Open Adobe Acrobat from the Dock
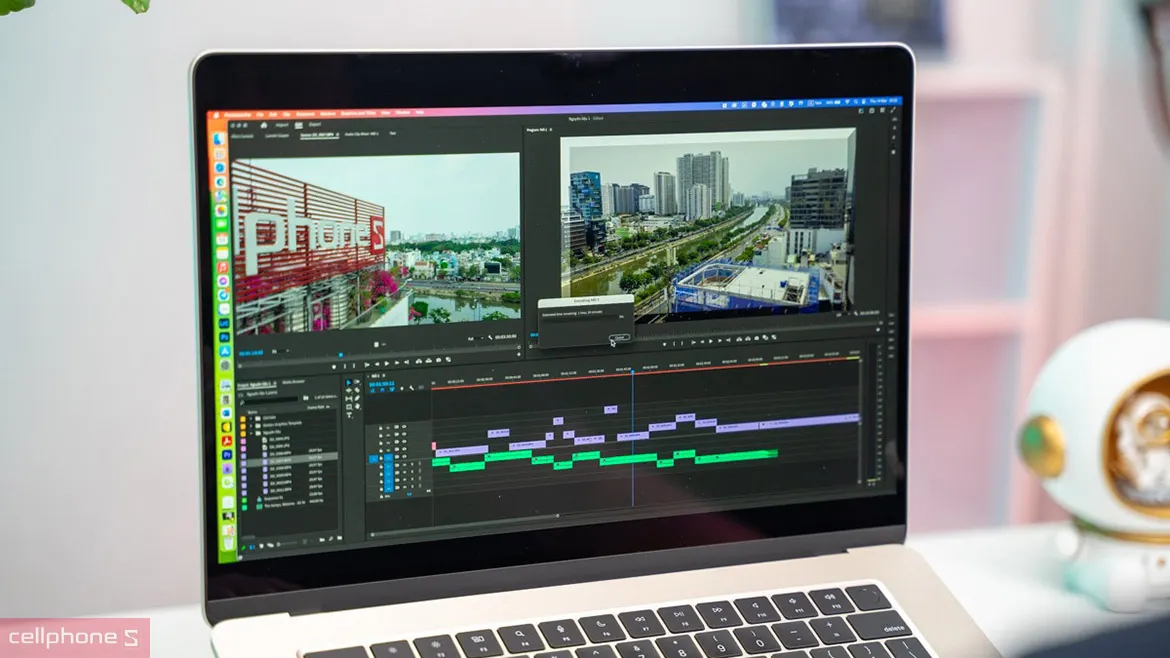1170x658 pixels. 227,441
